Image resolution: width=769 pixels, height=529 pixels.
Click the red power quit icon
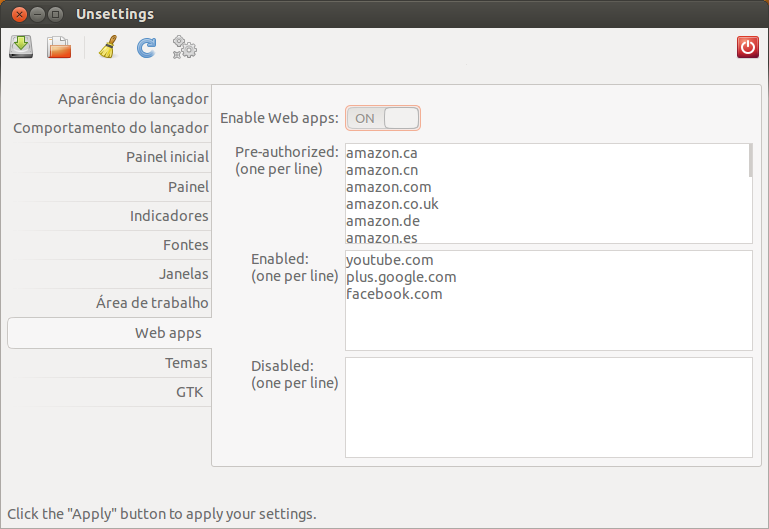747,47
